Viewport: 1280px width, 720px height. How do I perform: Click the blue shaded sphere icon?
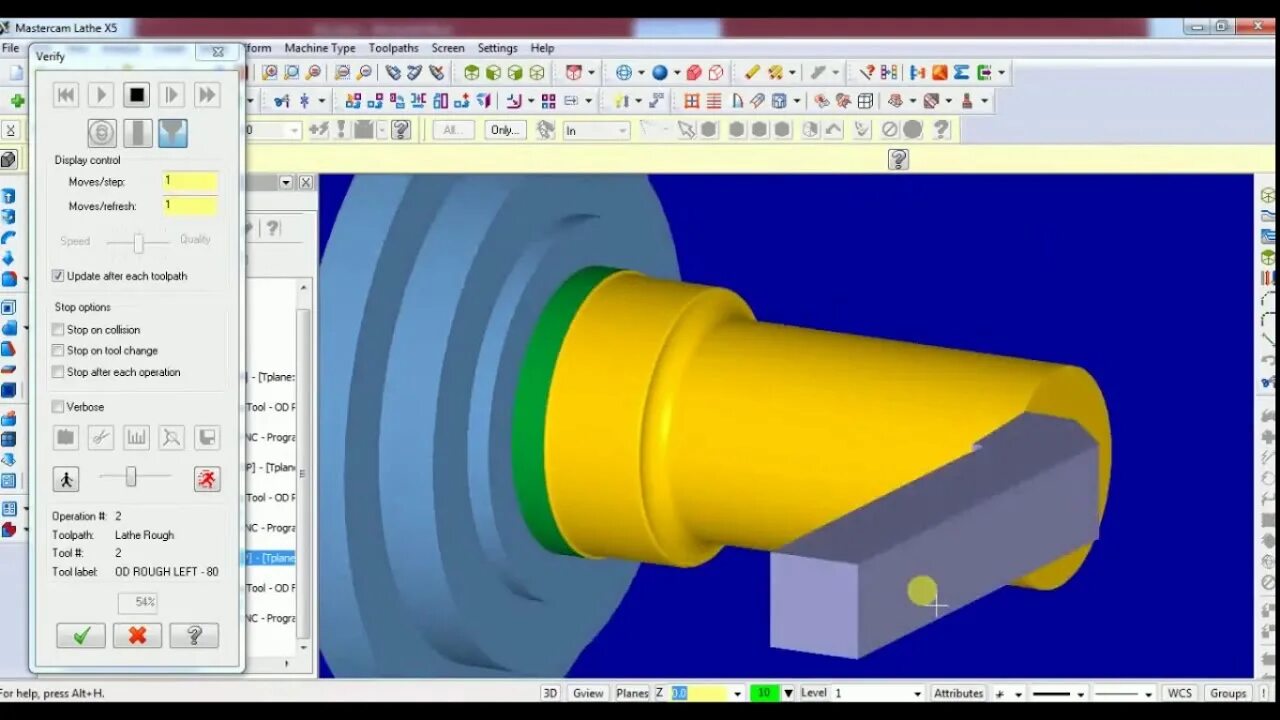pos(660,73)
